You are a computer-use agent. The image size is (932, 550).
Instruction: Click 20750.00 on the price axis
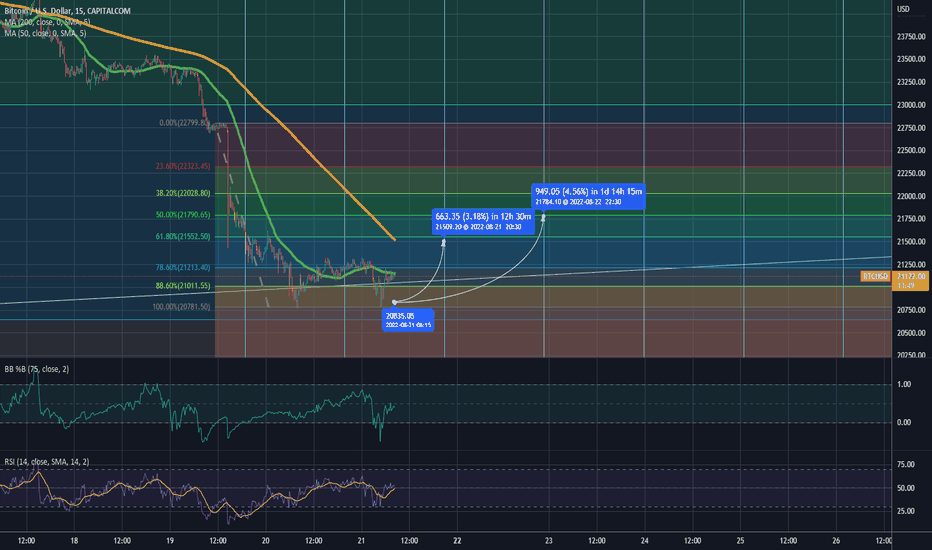pos(911,310)
